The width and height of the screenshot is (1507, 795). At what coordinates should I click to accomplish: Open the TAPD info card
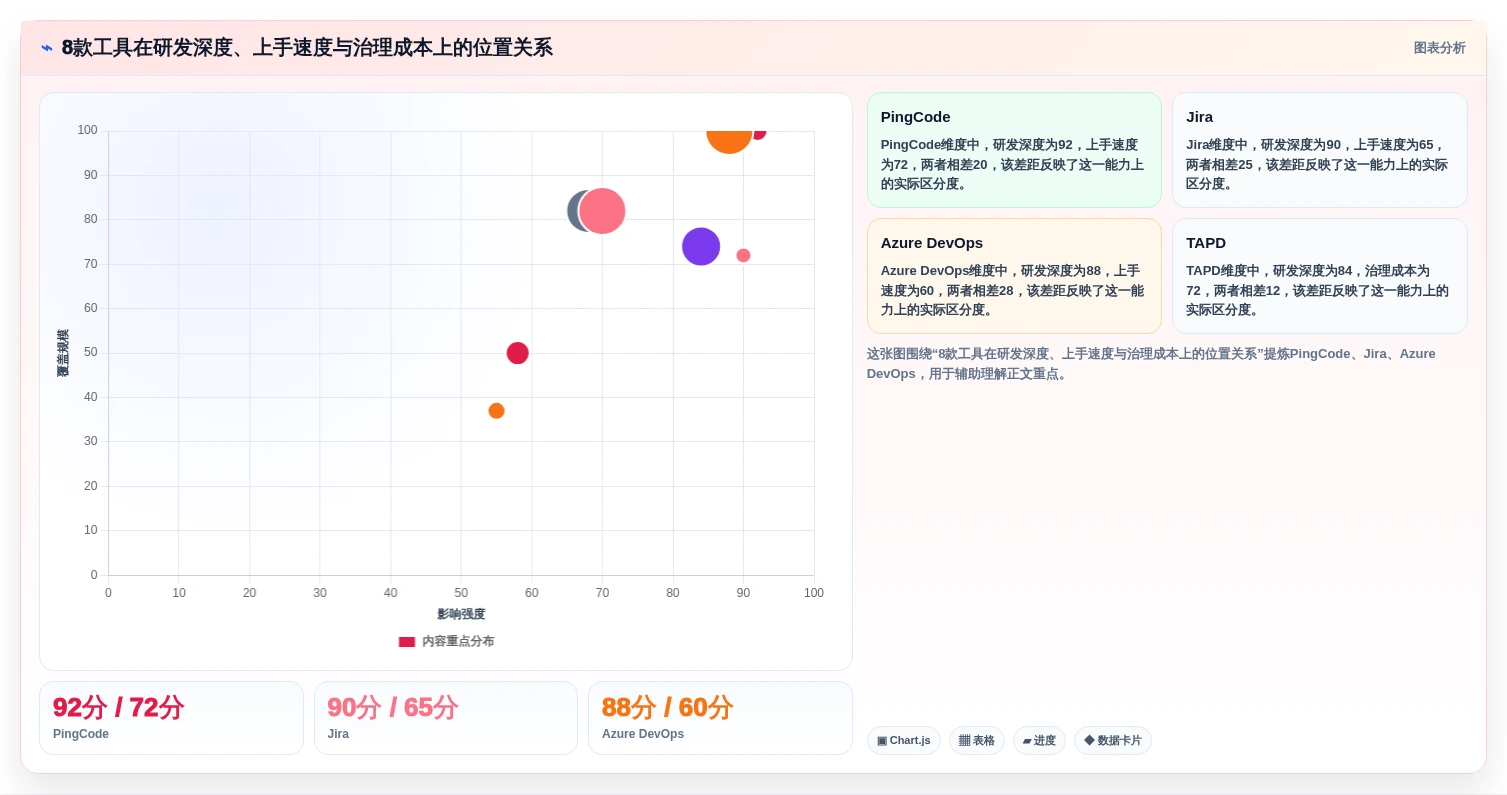coord(1320,276)
